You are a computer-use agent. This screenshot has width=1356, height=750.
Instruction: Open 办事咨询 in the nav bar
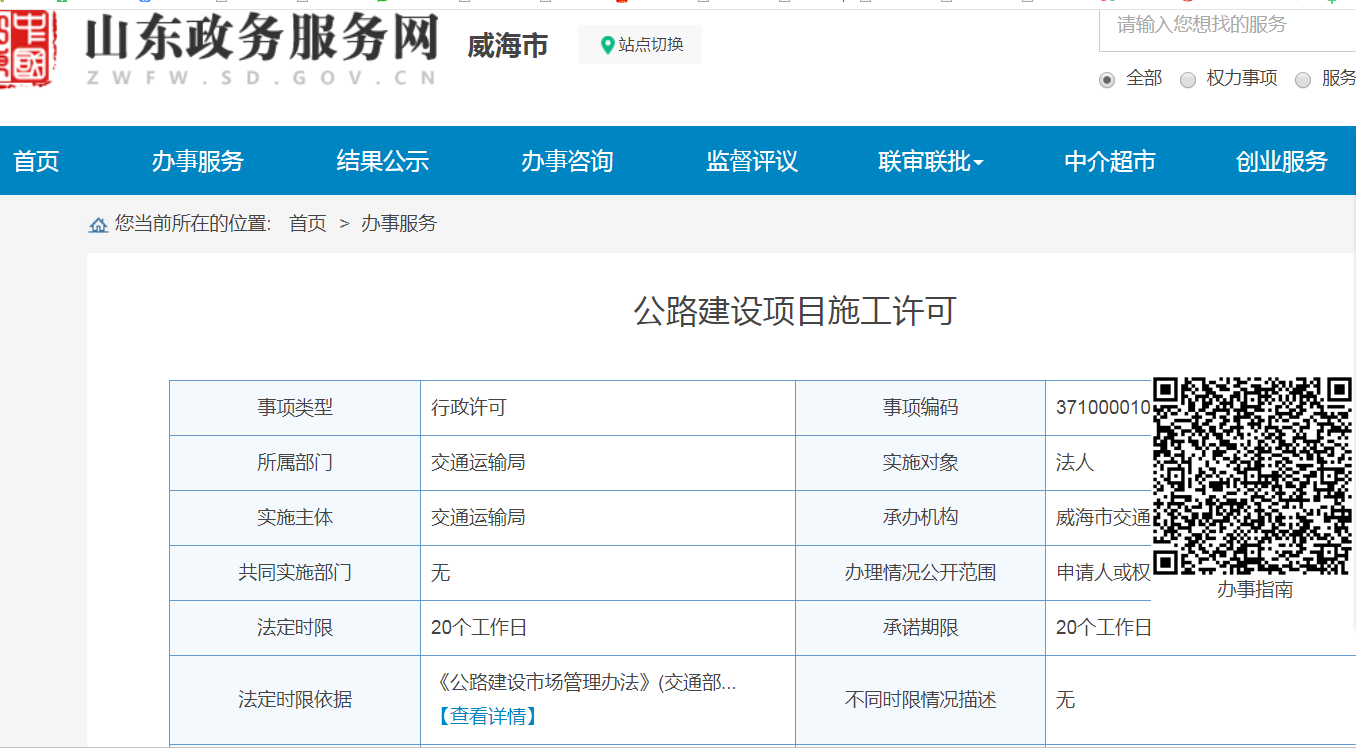pos(567,161)
